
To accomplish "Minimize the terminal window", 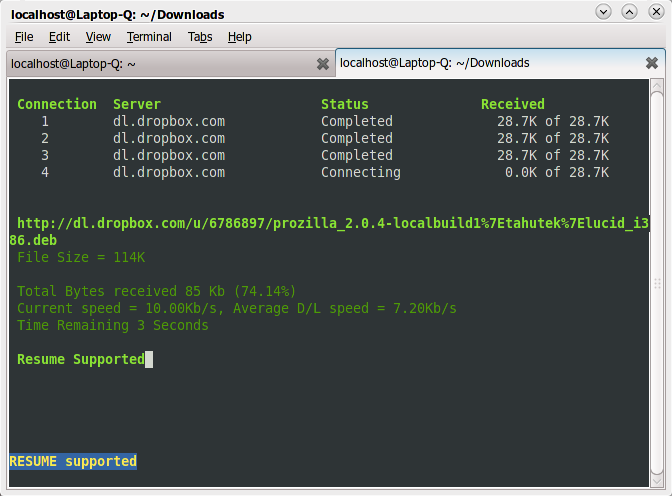I will click(603, 12).
